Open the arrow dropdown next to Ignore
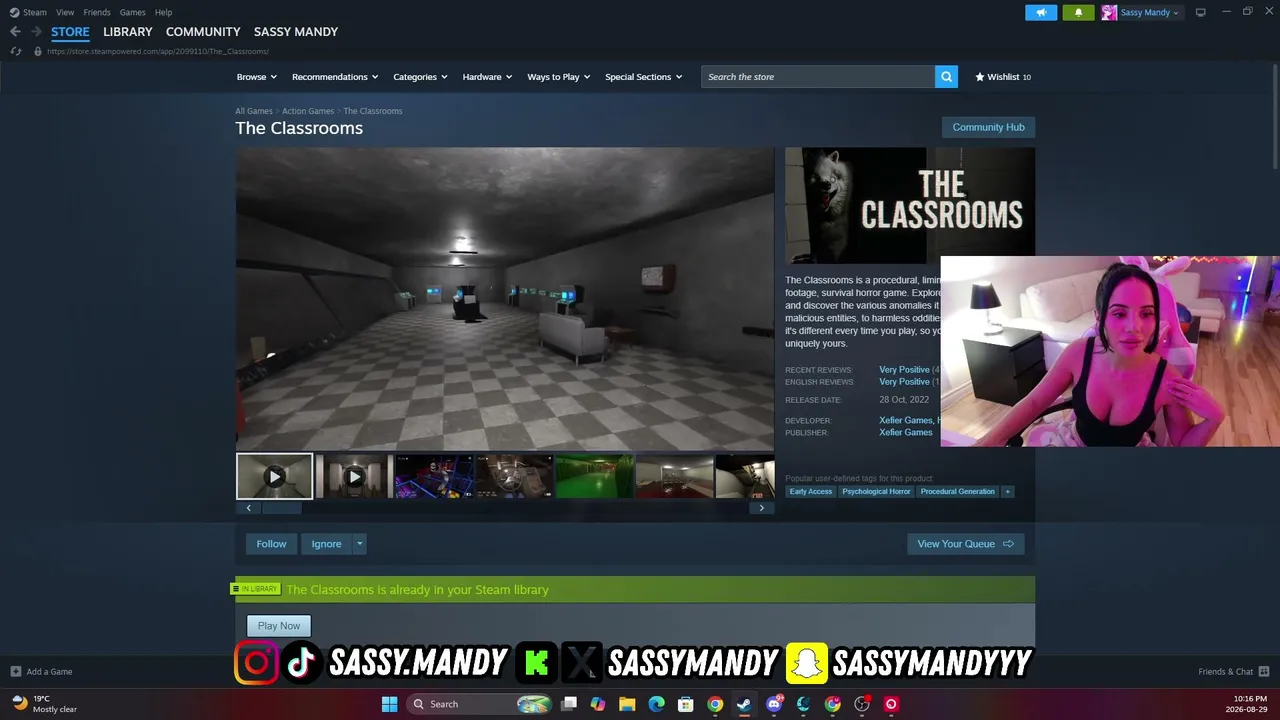Image resolution: width=1280 pixels, height=720 pixels. click(x=360, y=544)
